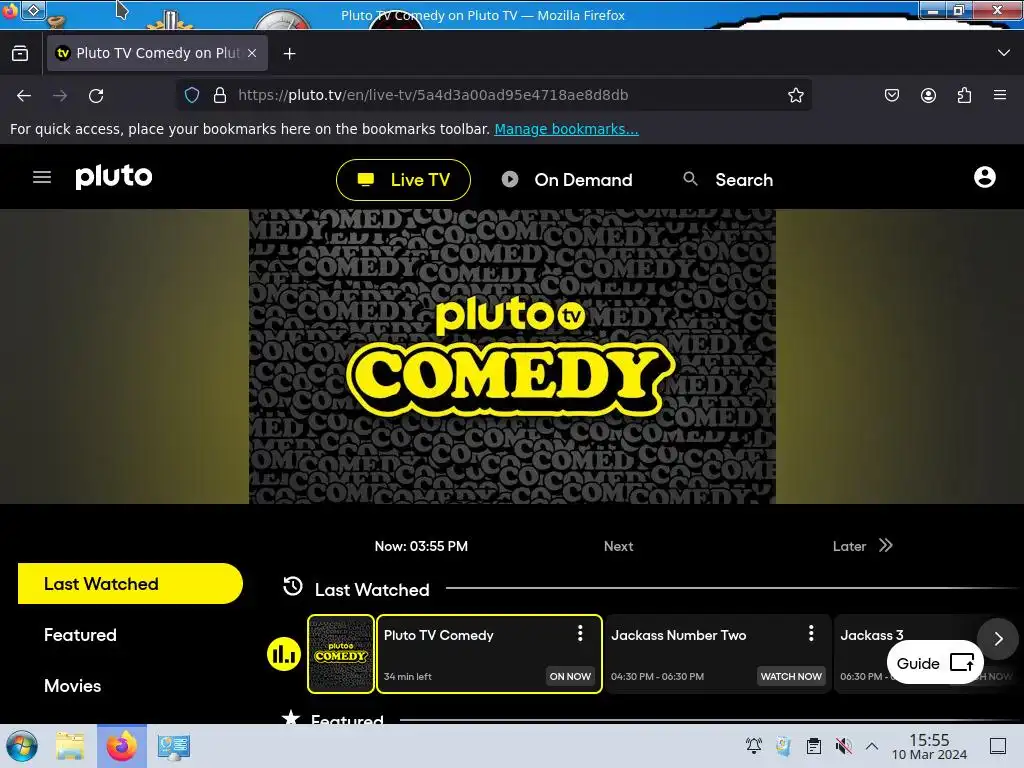Open Firefox View recent browsing icon
1024x768 pixels.
coord(20,54)
